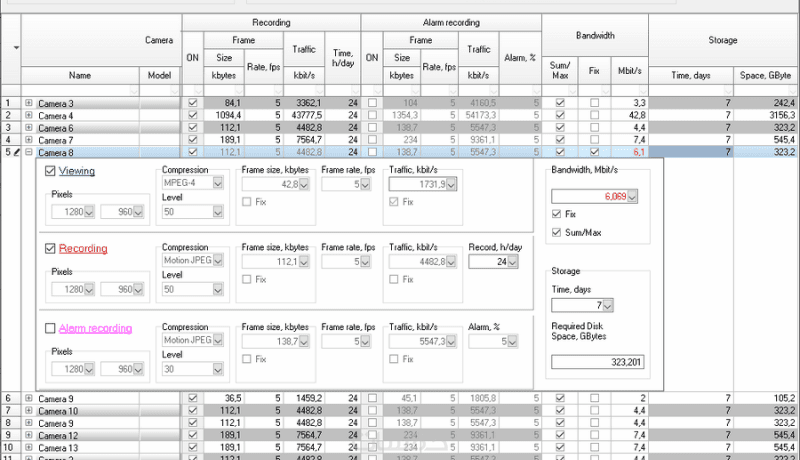
Task: Open Alarm % dropdown
Action: point(513,342)
